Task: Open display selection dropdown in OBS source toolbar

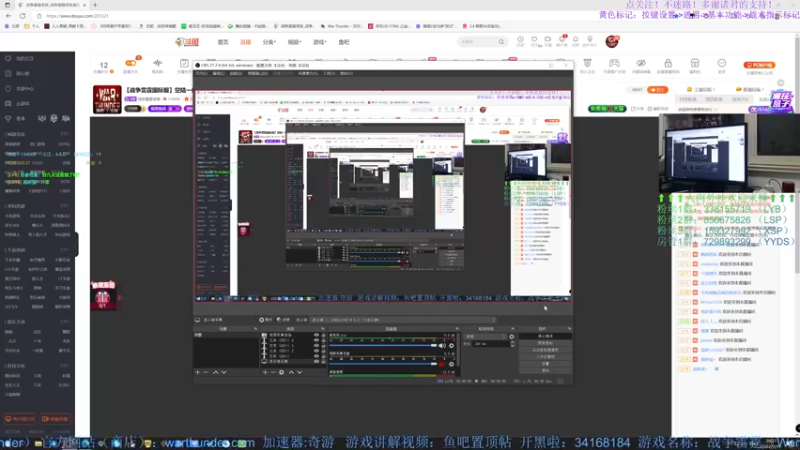Action: click(x=403, y=320)
